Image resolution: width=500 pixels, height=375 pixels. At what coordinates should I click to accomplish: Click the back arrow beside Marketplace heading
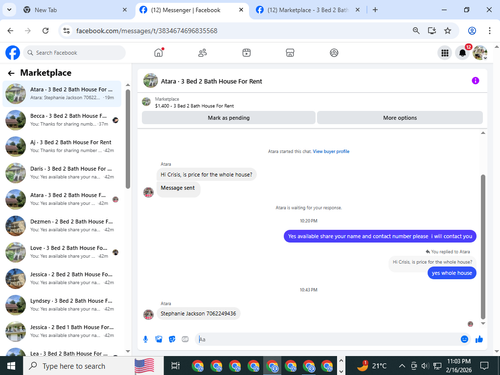[11, 73]
